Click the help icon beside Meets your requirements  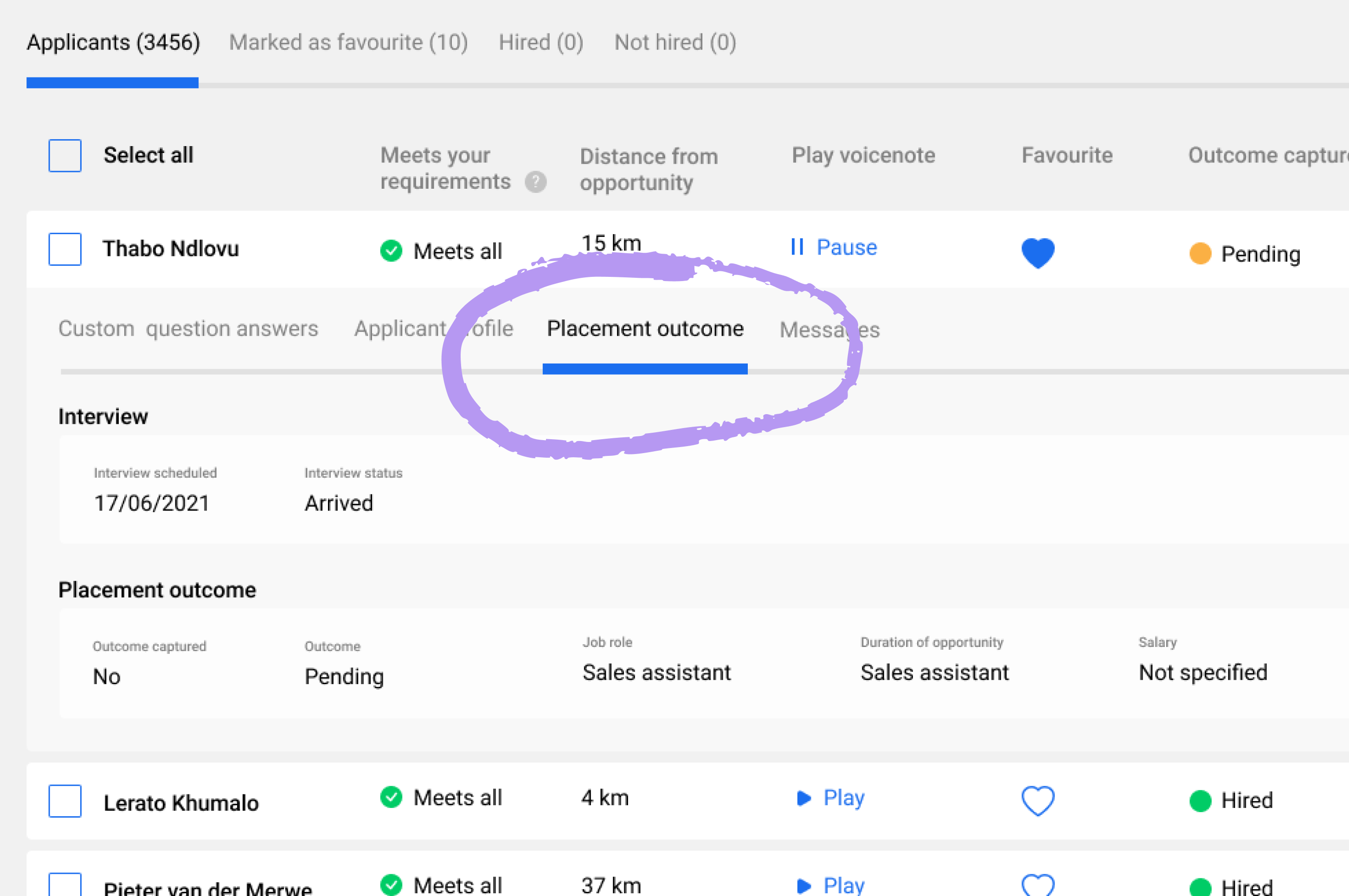pyautogui.click(x=536, y=182)
